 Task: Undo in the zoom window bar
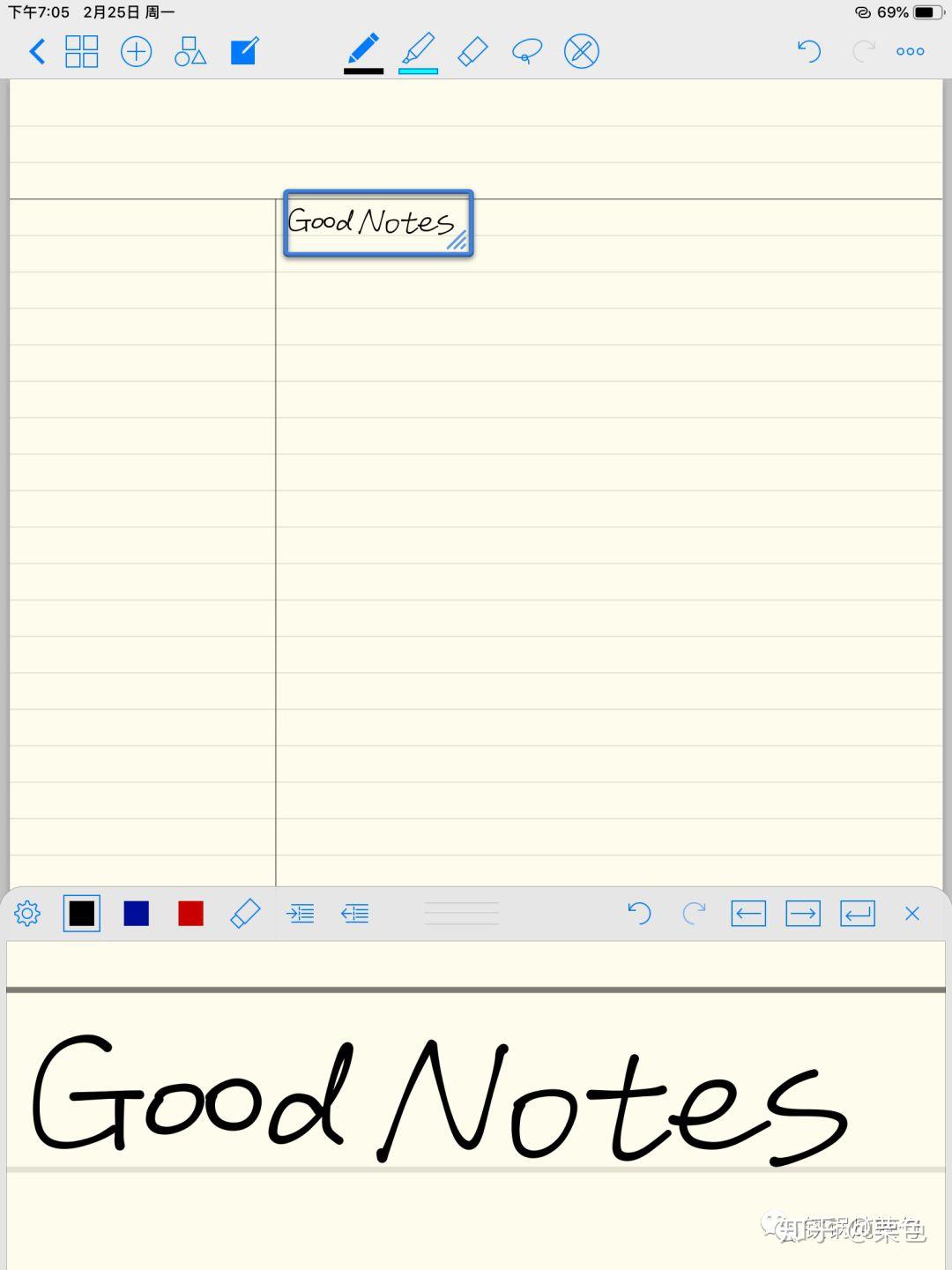(639, 914)
